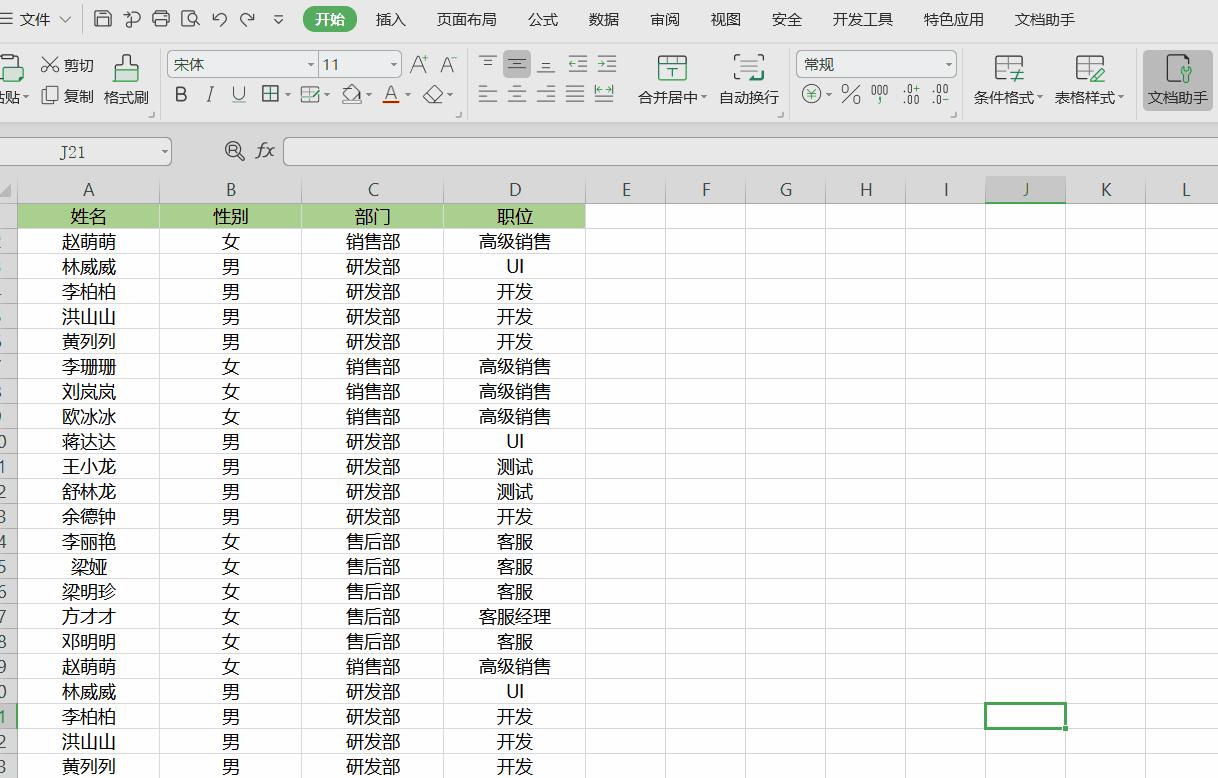Open print preview from quick toolbar
The width and height of the screenshot is (1218, 778).
click(x=190, y=19)
